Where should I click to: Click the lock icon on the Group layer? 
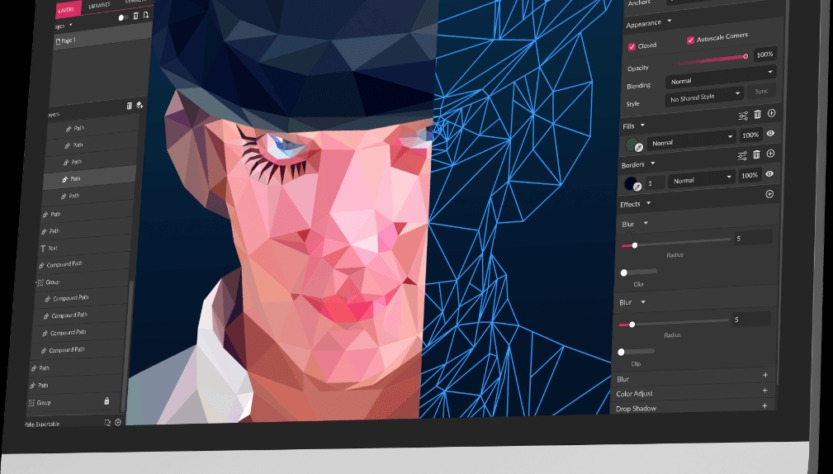[106, 401]
